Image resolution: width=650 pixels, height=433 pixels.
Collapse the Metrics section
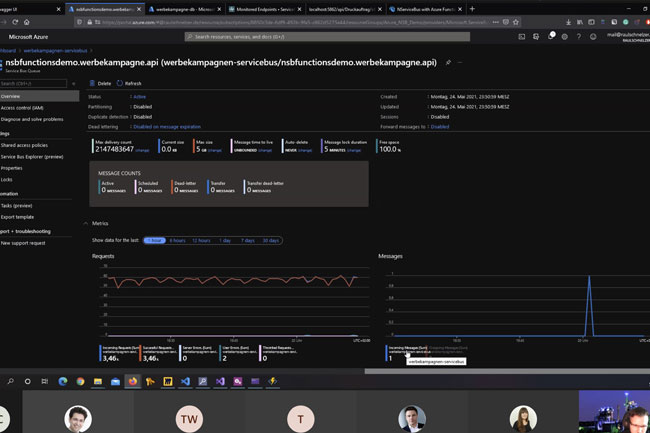(x=86, y=223)
